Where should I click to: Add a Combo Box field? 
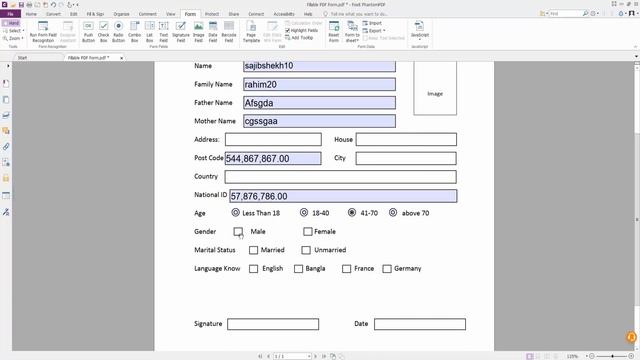point(134,31)
